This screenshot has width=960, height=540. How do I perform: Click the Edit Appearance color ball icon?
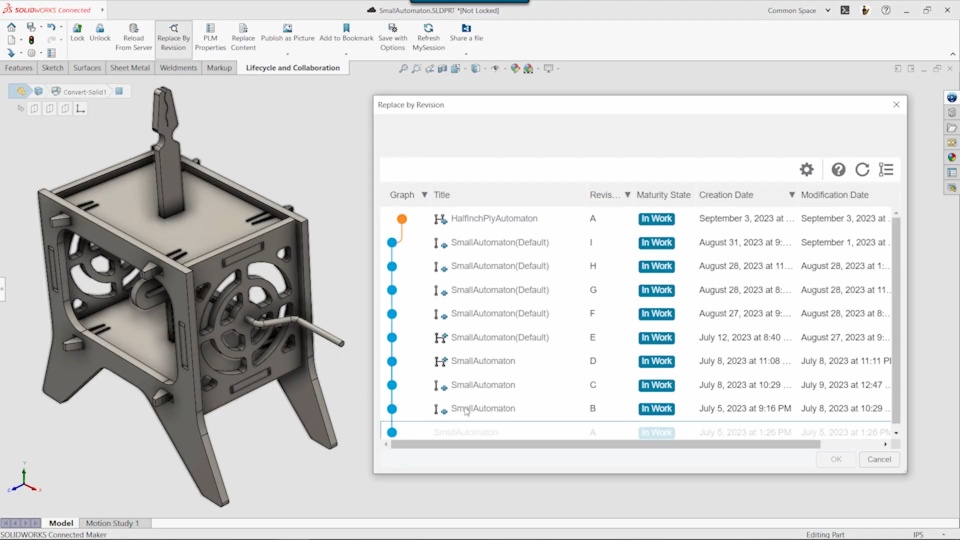tap(515, 69)
